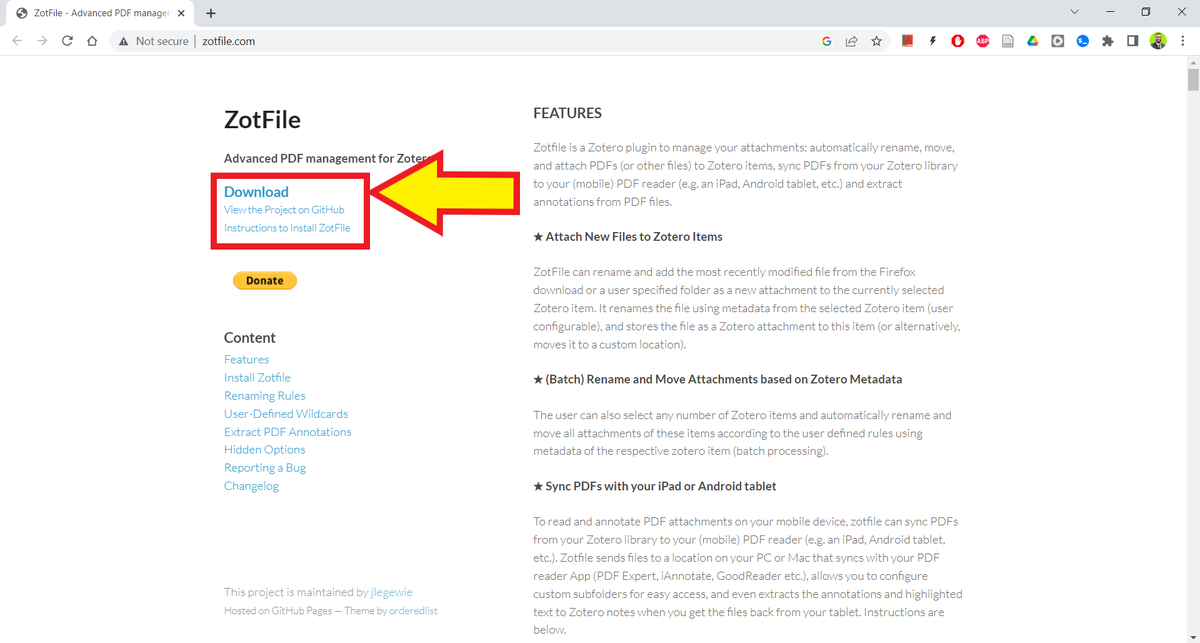Reload the page with the refresh icon
This screenshot has width=1200, height=643.
click(x=67, y=41)
